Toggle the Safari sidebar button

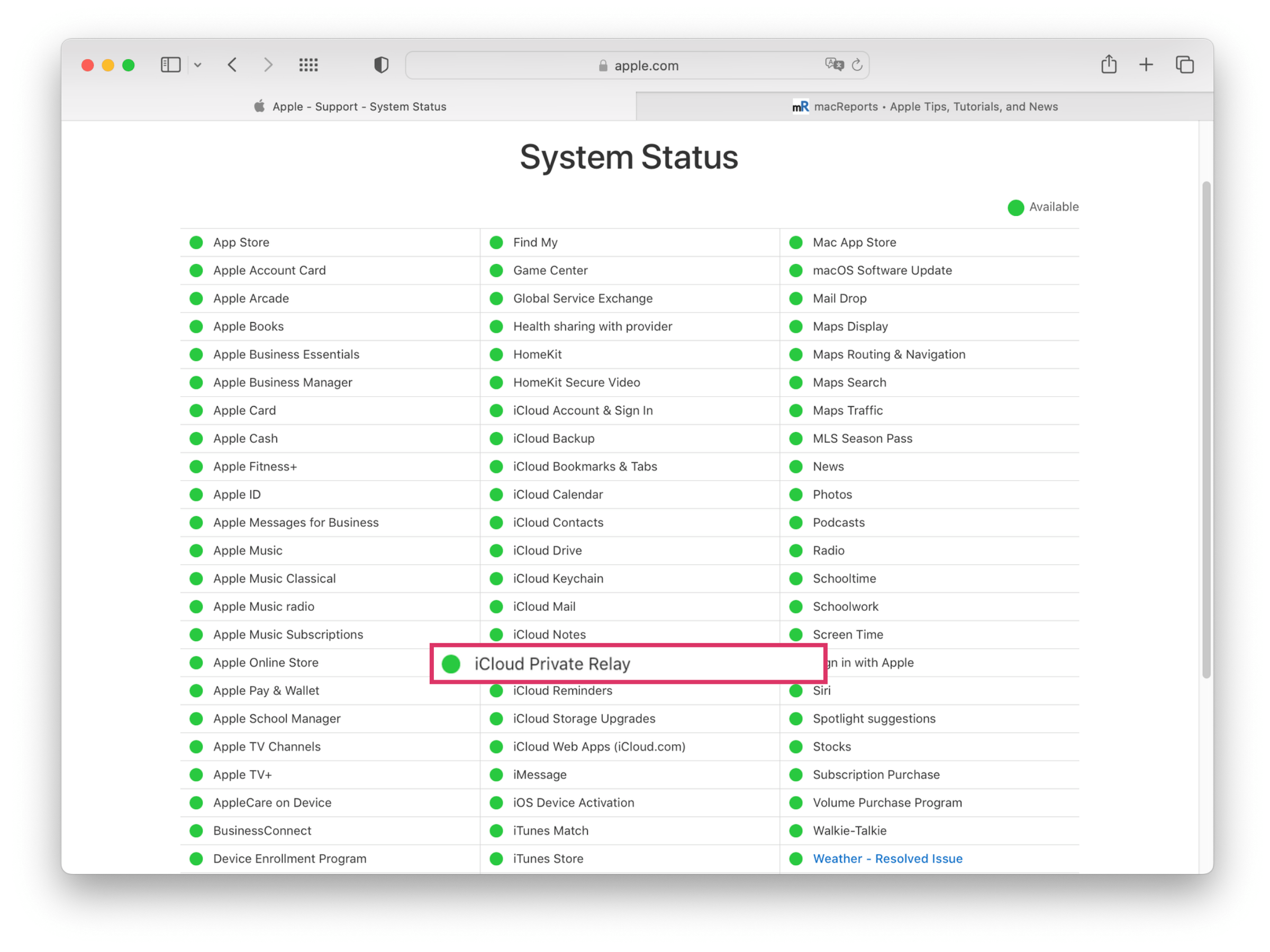170,65
